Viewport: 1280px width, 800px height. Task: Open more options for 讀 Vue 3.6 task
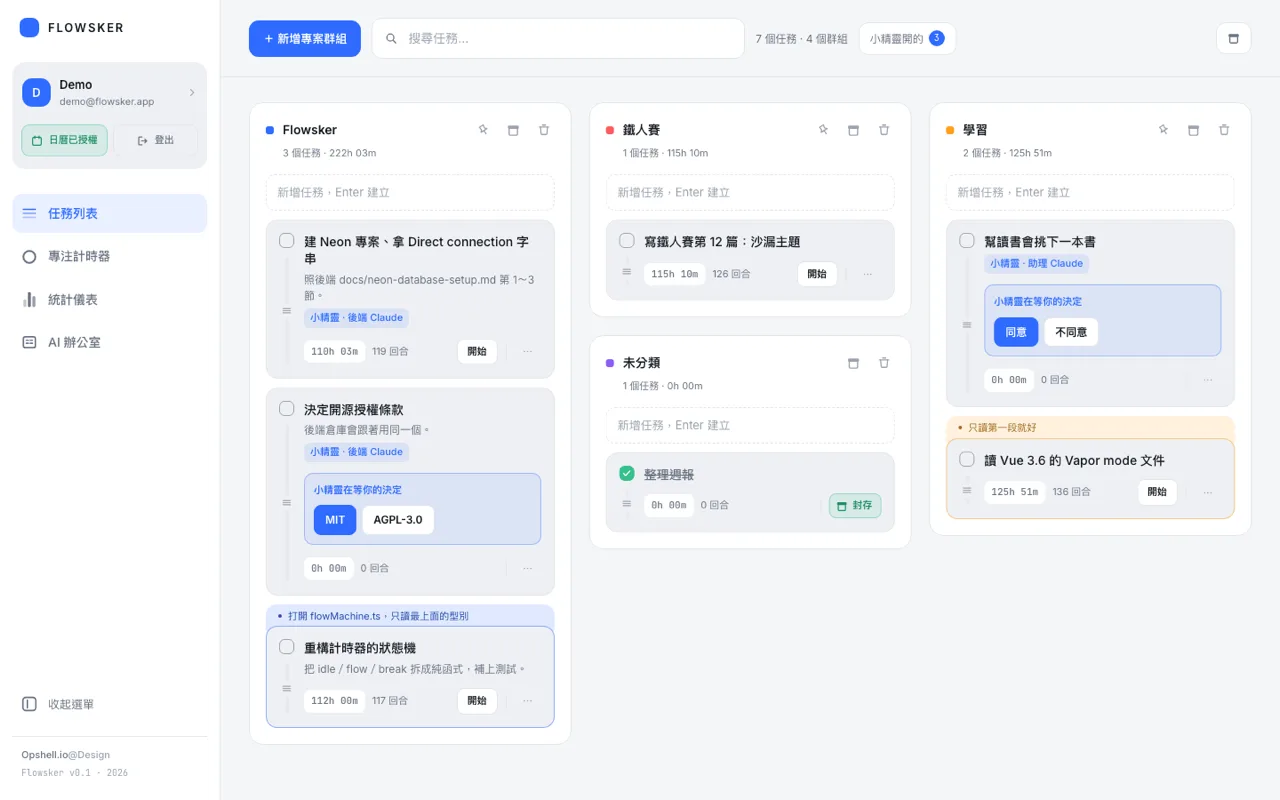[1208, 492]
